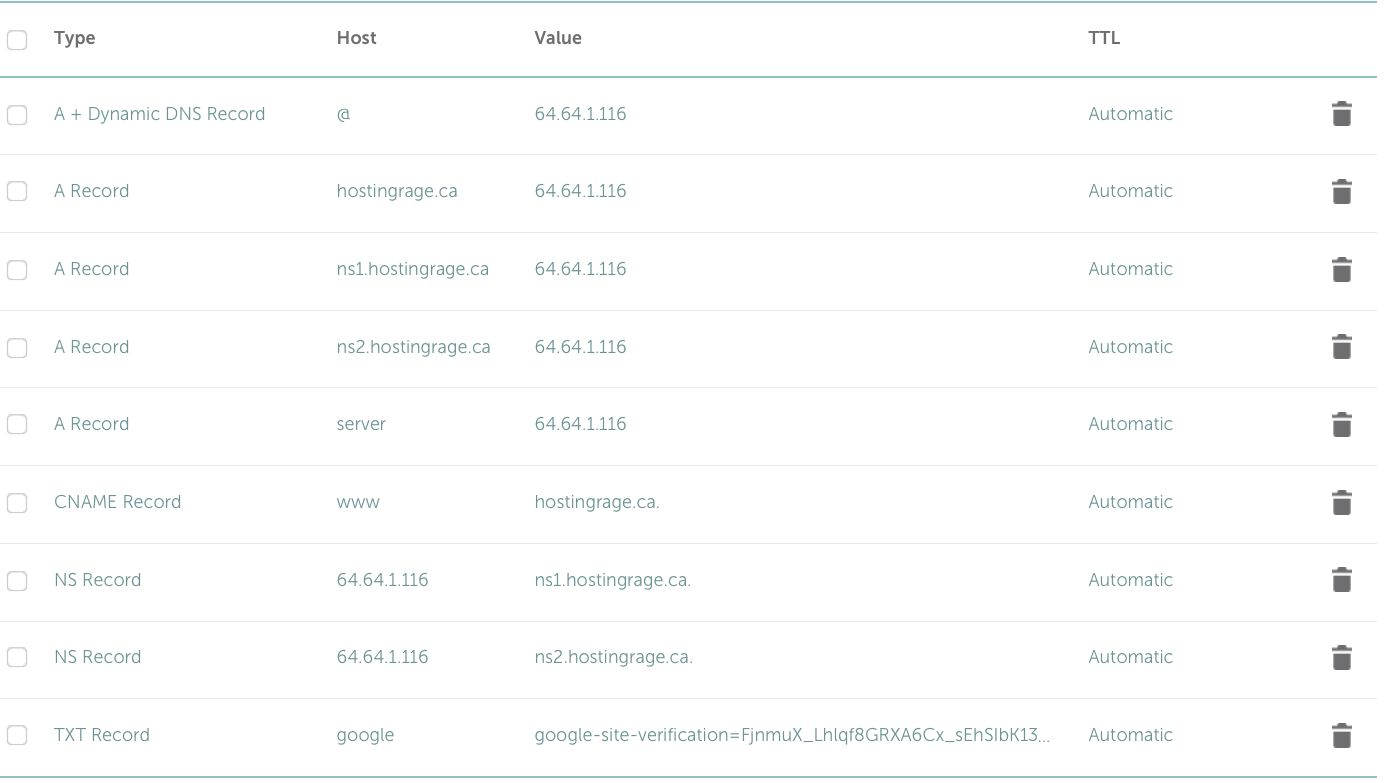Click 64.64.1.116 value in server row
Screen dimensions: 1400x783
[x=581, y=424]
